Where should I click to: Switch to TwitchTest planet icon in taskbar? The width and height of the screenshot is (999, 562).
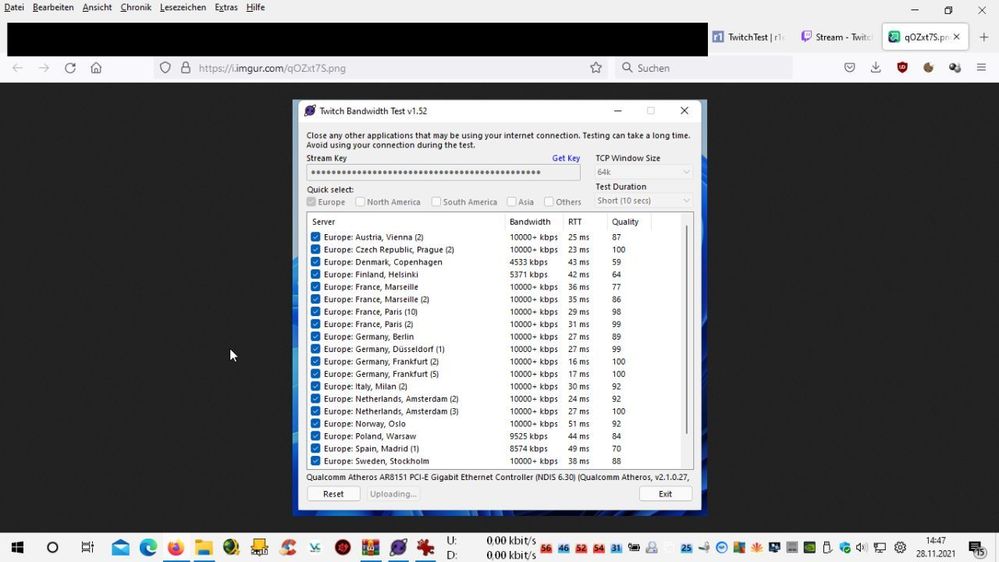click(x=399, y=547)
